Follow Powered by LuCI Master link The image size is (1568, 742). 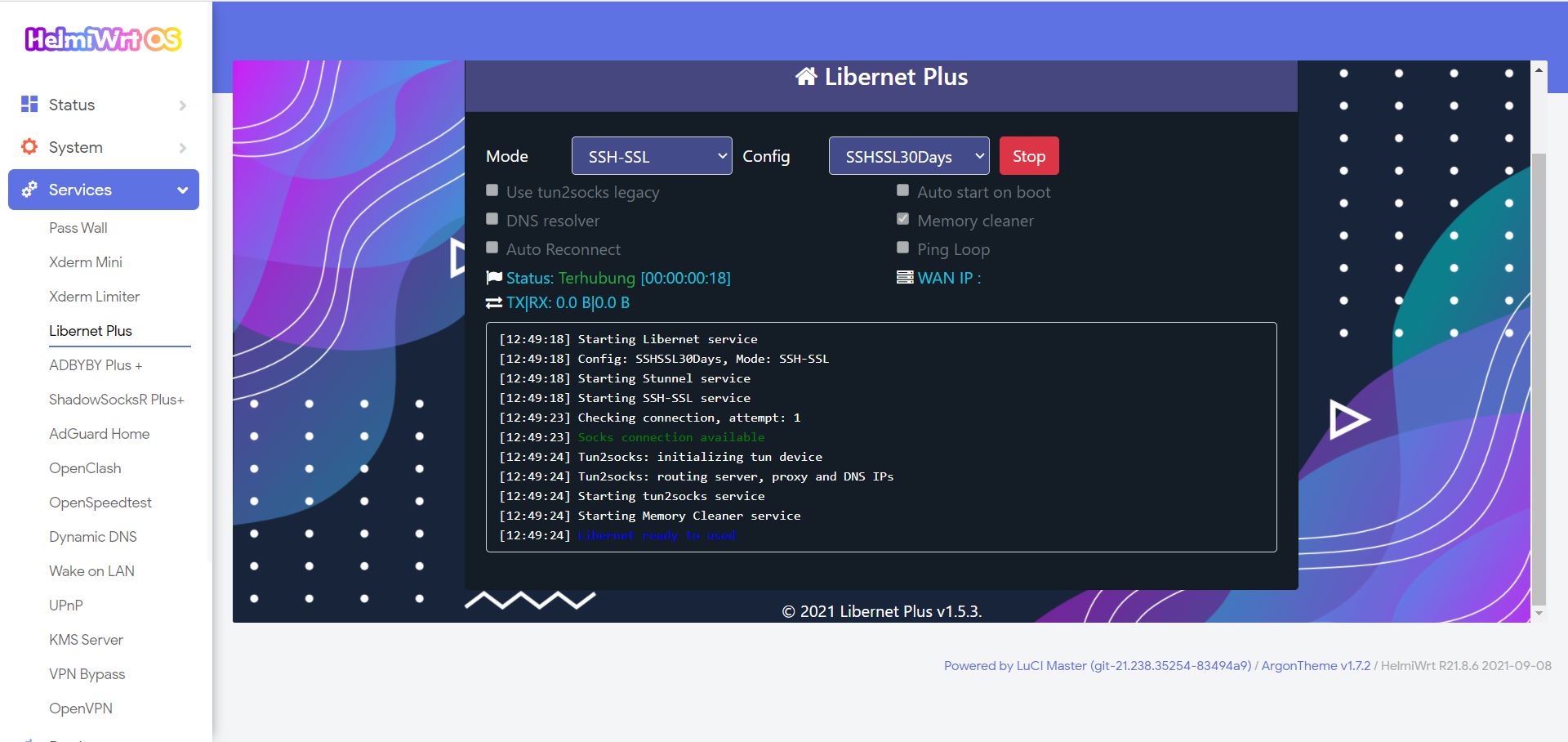click(1098, 665)
